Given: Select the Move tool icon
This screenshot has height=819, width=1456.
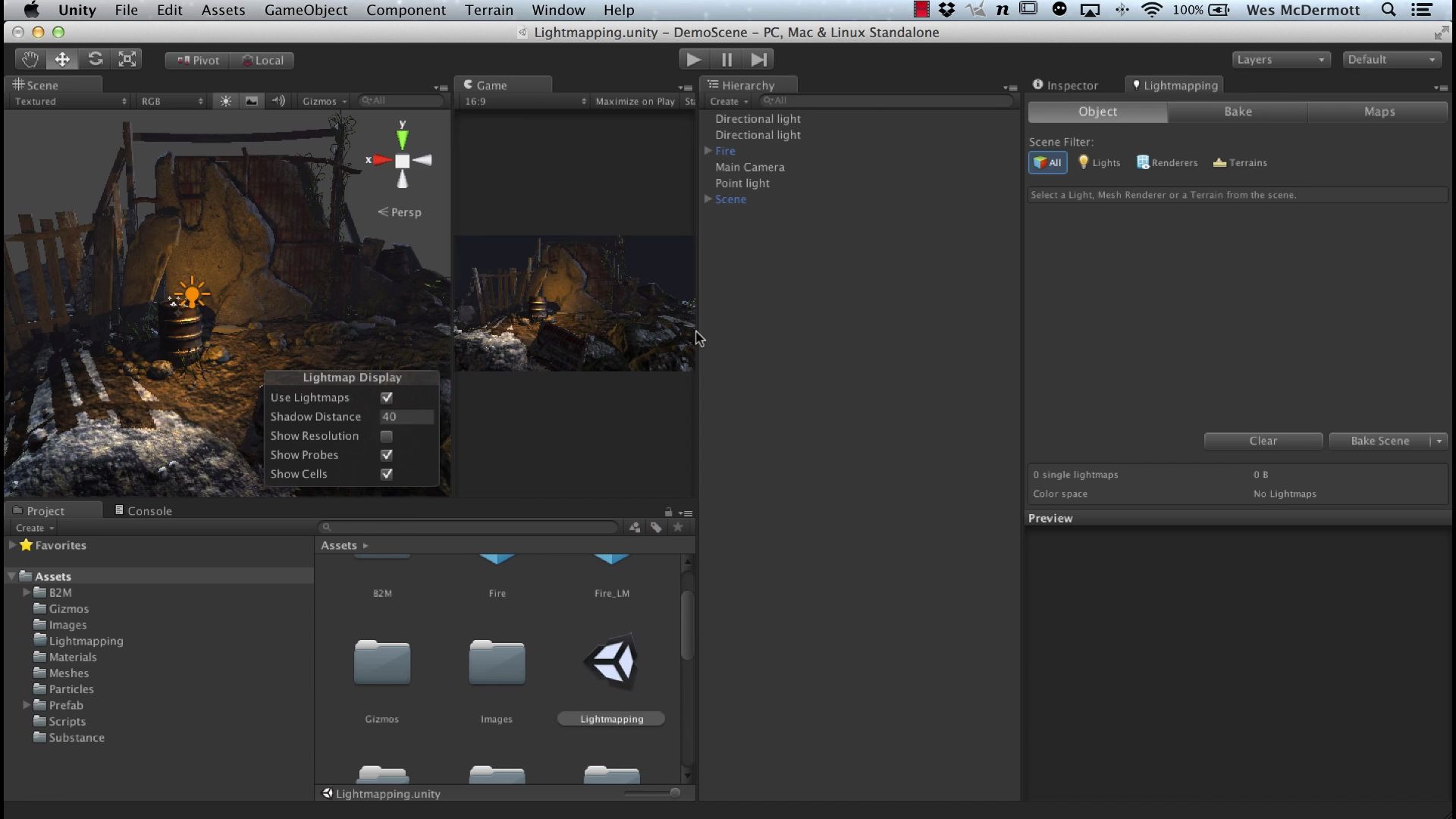Looking at the screenshot, I should tap(62, 60).
